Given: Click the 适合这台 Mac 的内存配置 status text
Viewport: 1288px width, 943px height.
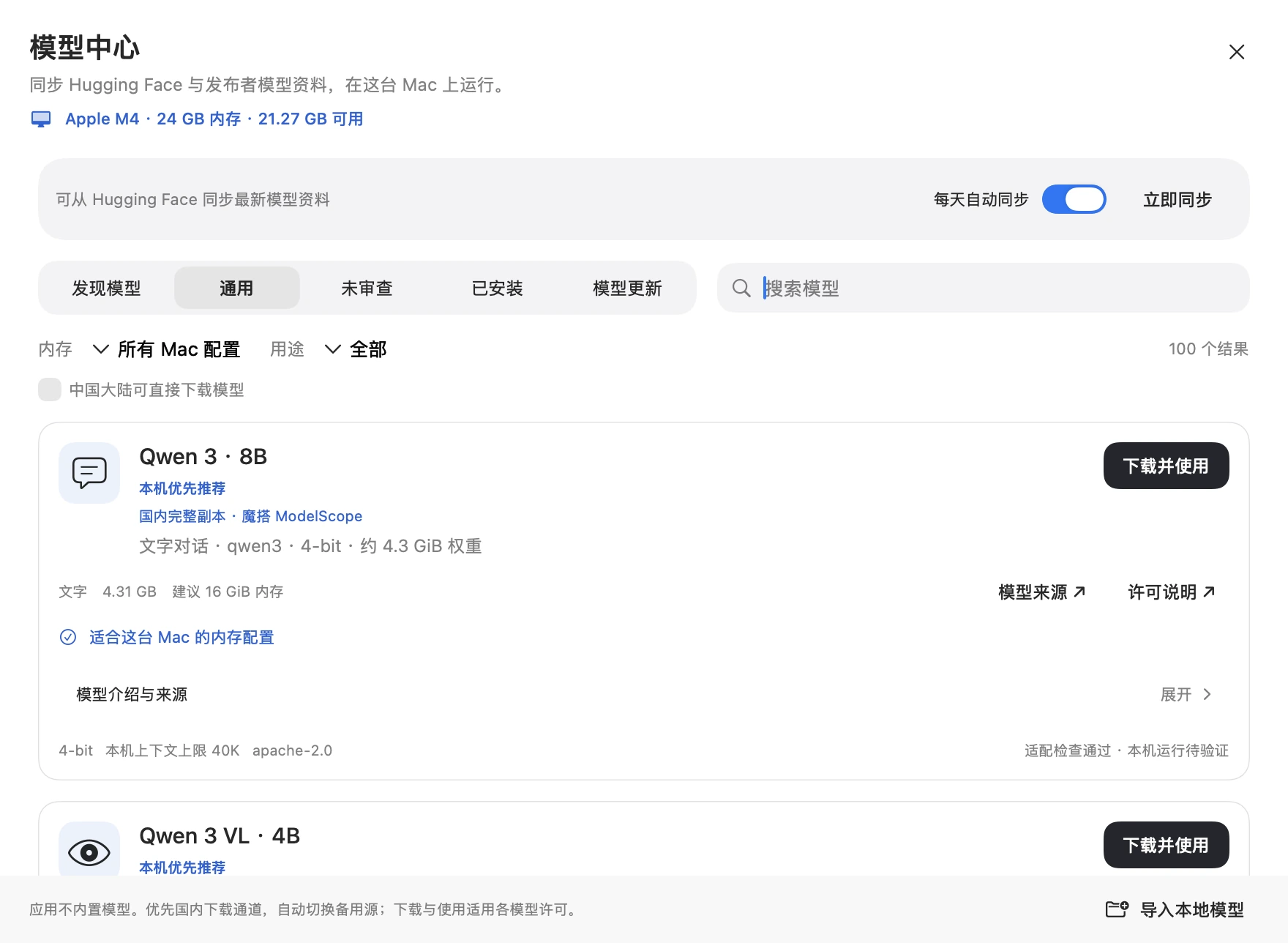Looking at the screenshot, I should [181, 638].
